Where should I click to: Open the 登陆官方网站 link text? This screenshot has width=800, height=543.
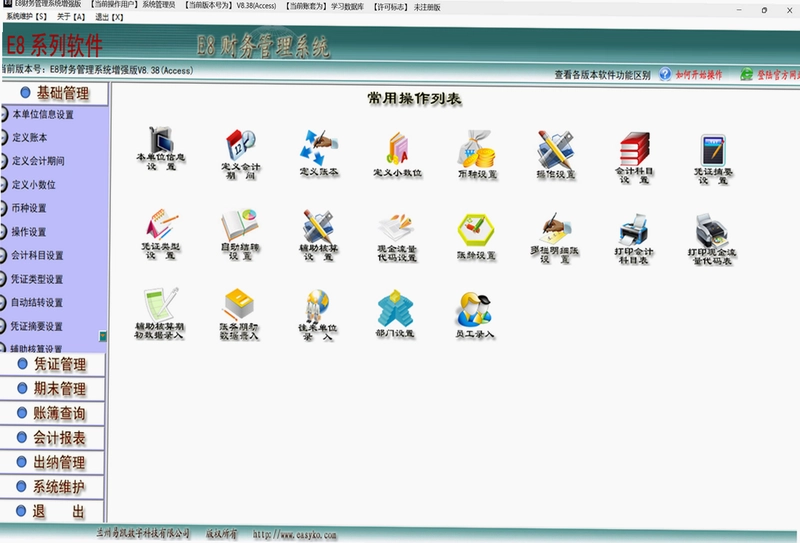779,75
